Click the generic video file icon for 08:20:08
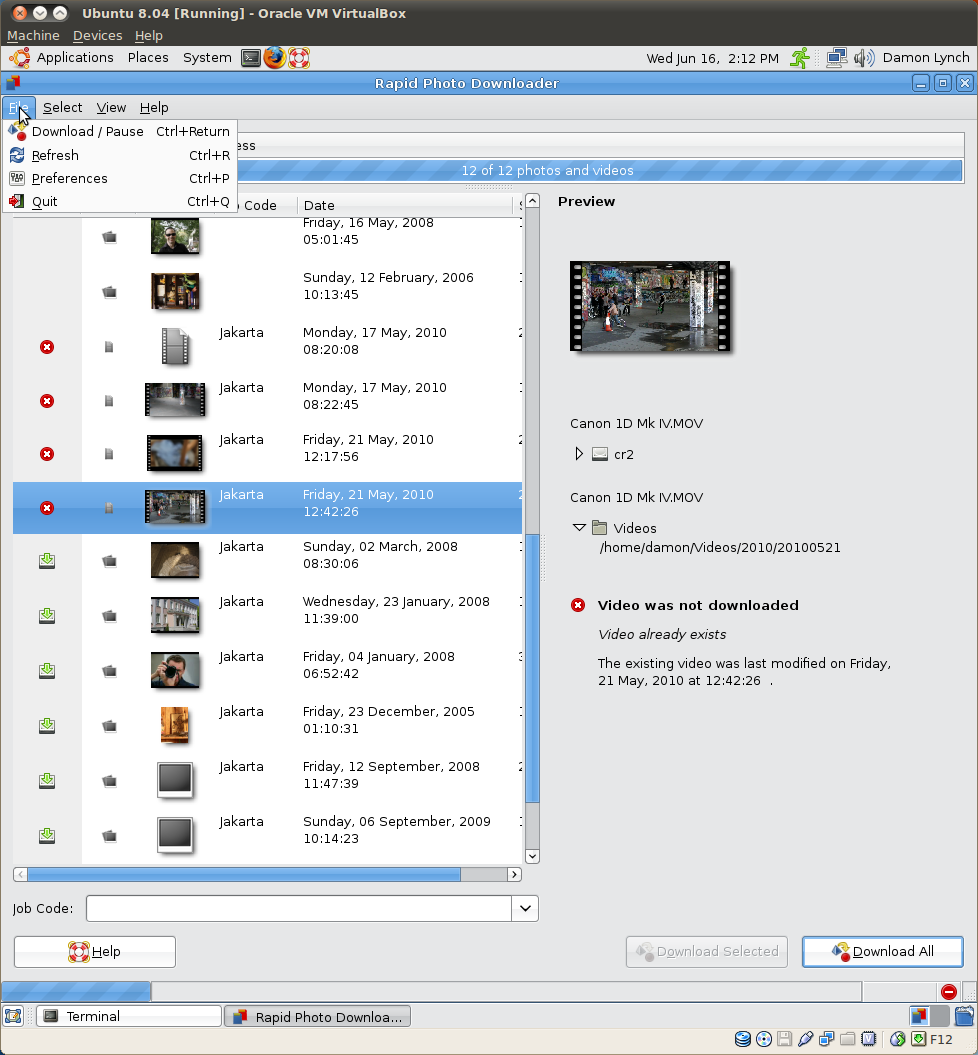The image size is (978, 1055). [175, 346]
